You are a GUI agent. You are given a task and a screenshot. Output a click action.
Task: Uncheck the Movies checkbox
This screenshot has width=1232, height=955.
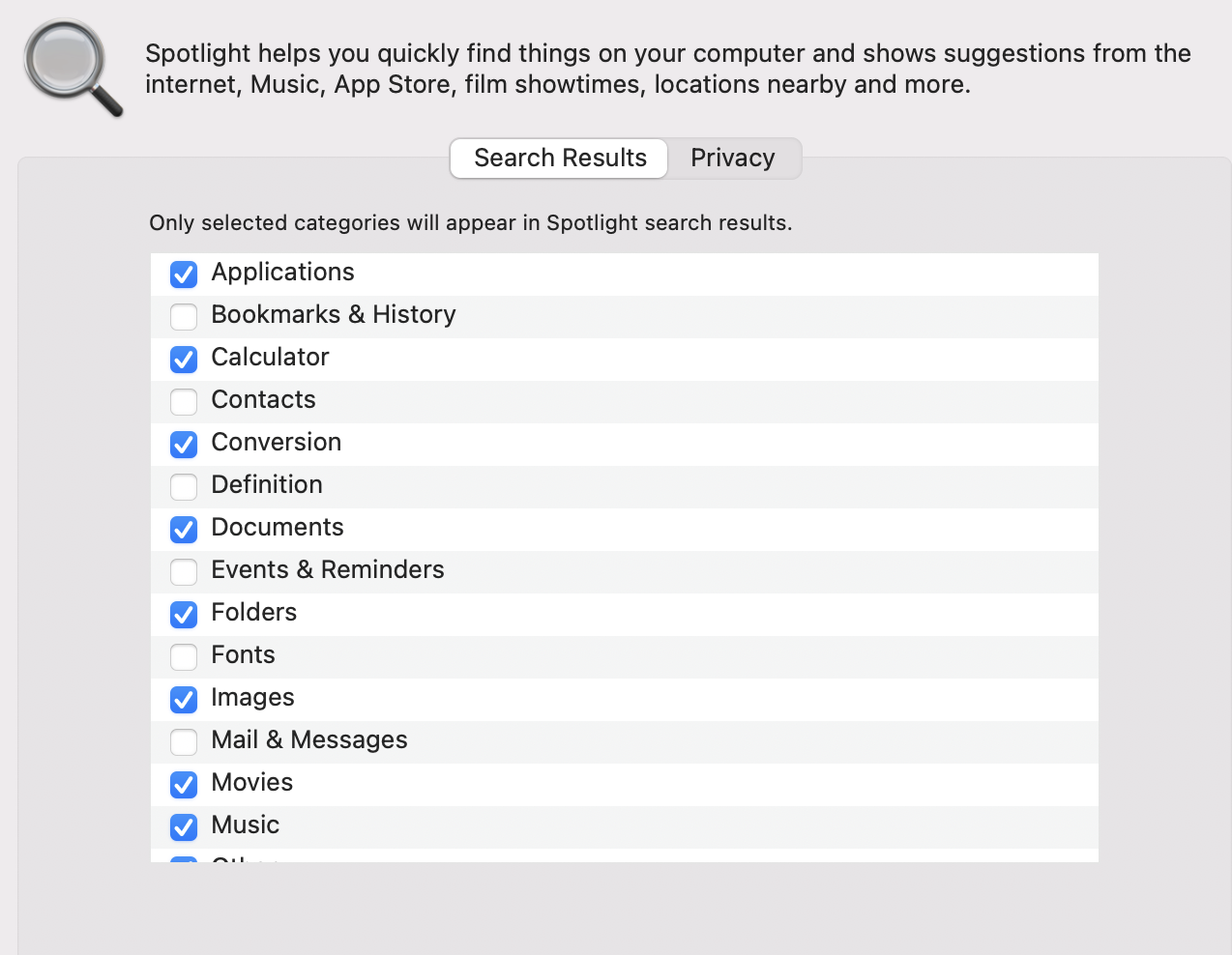pyautogui.click(x=184, y=785)
